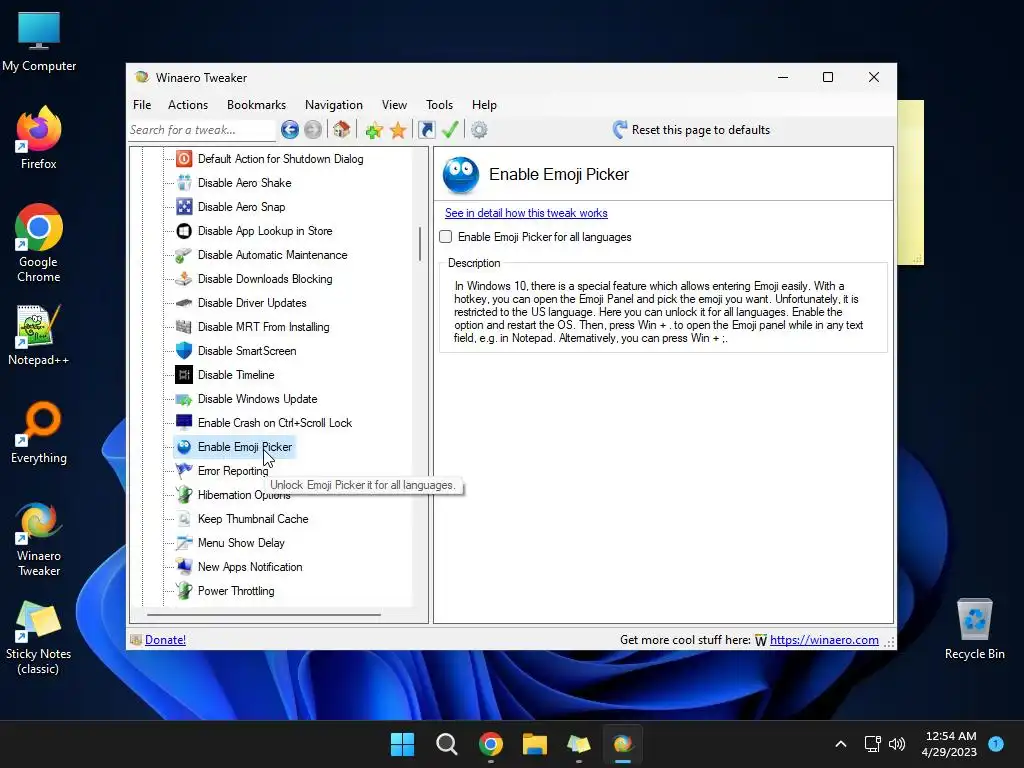Click the Disable Timeline icon

coord(184,375)
